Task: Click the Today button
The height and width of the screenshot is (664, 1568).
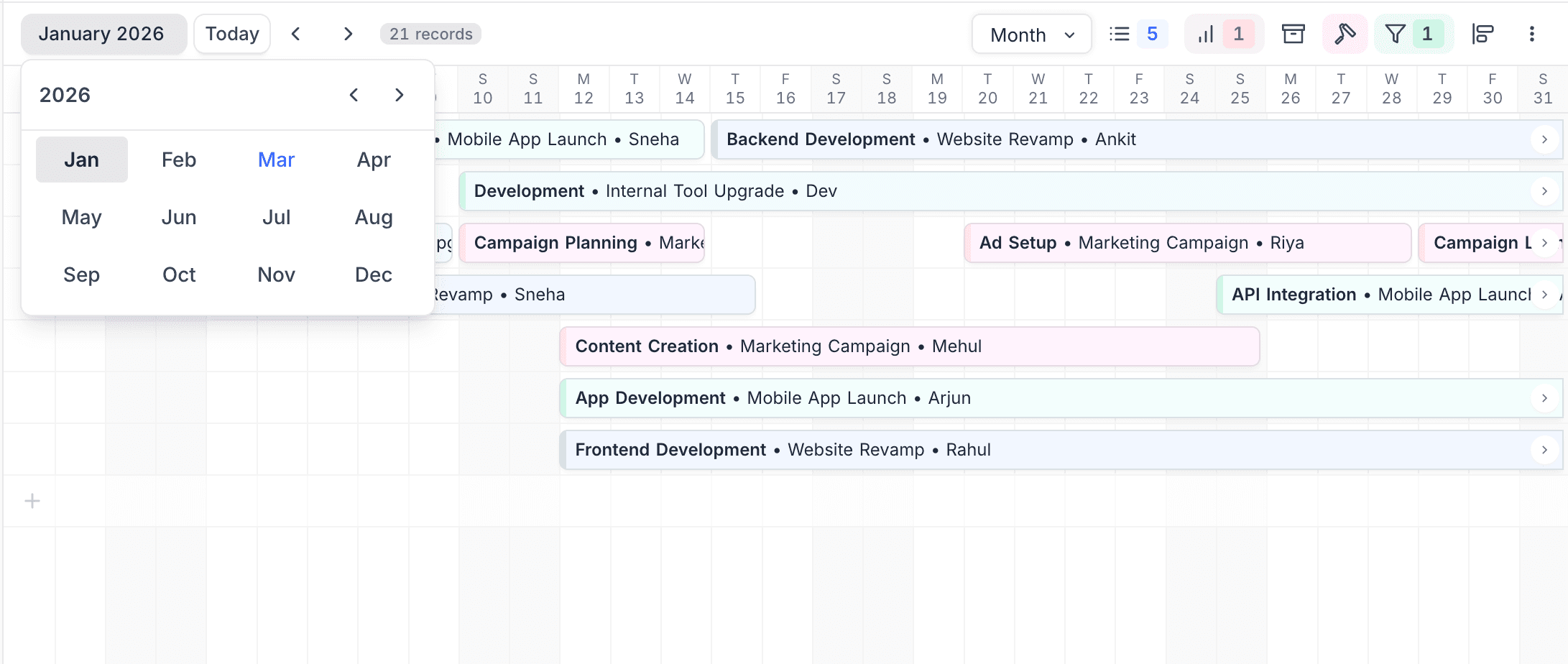Action: tap(231, 33)
